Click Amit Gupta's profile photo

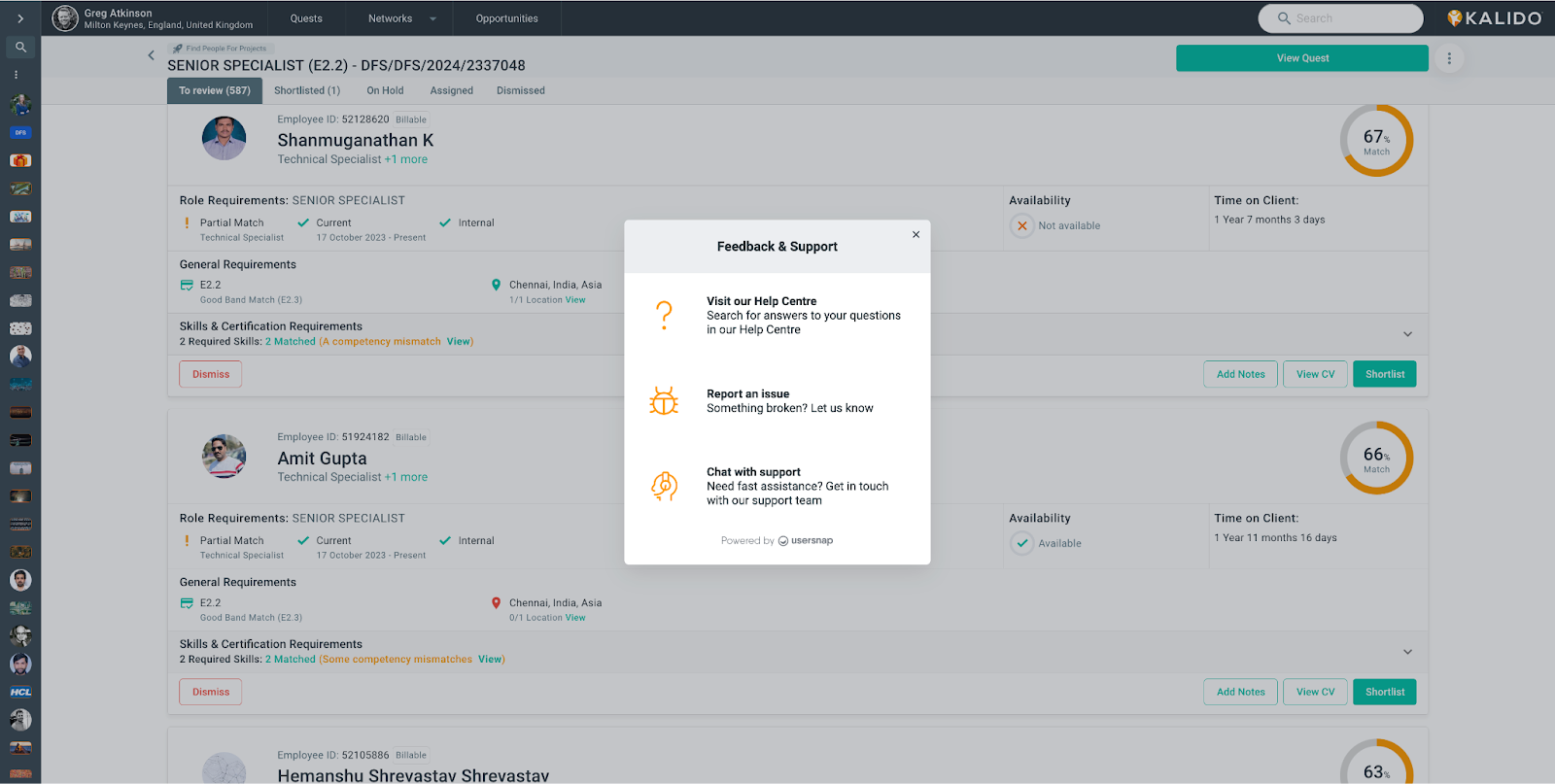(x=224, y=457)
